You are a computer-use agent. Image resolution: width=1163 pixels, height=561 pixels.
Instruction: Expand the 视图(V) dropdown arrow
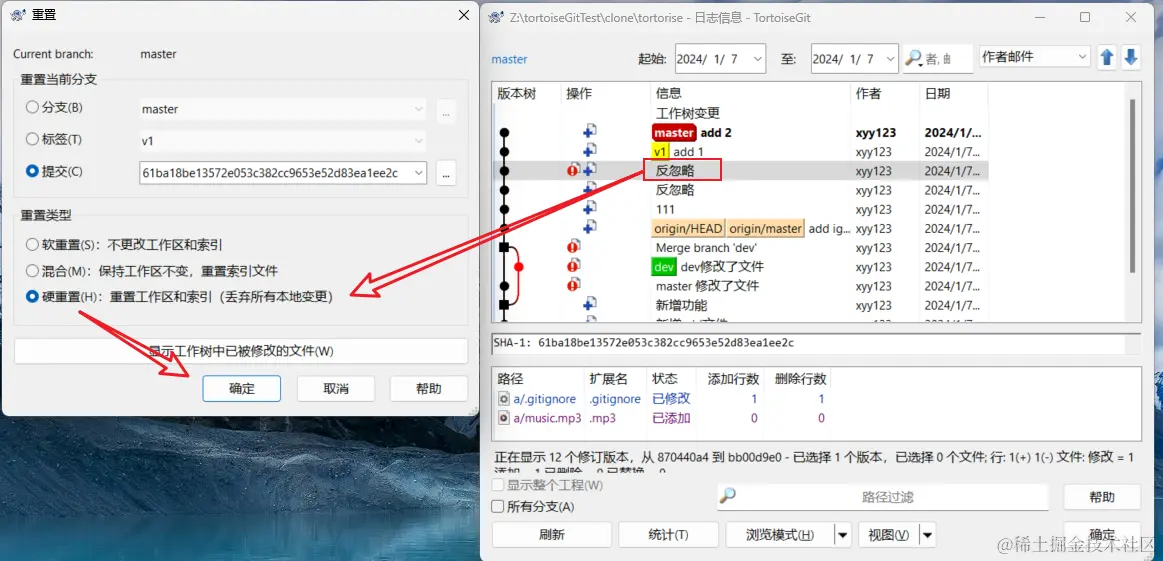(x=928, y=535)
